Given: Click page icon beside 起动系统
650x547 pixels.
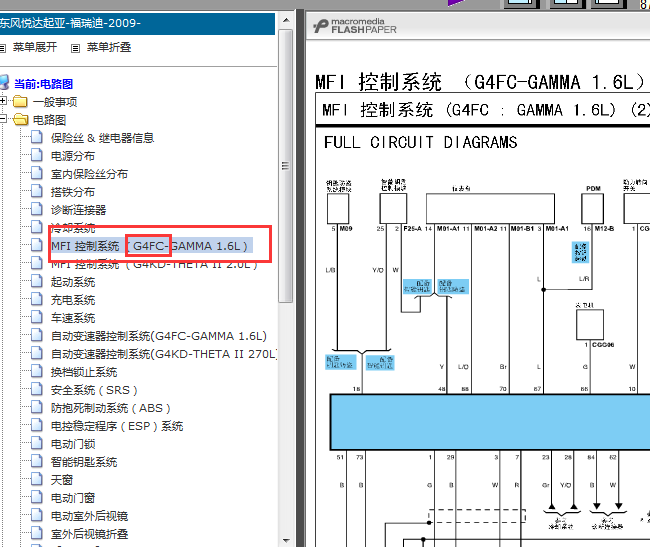Looking at the screenshot, I should [37, 281].
